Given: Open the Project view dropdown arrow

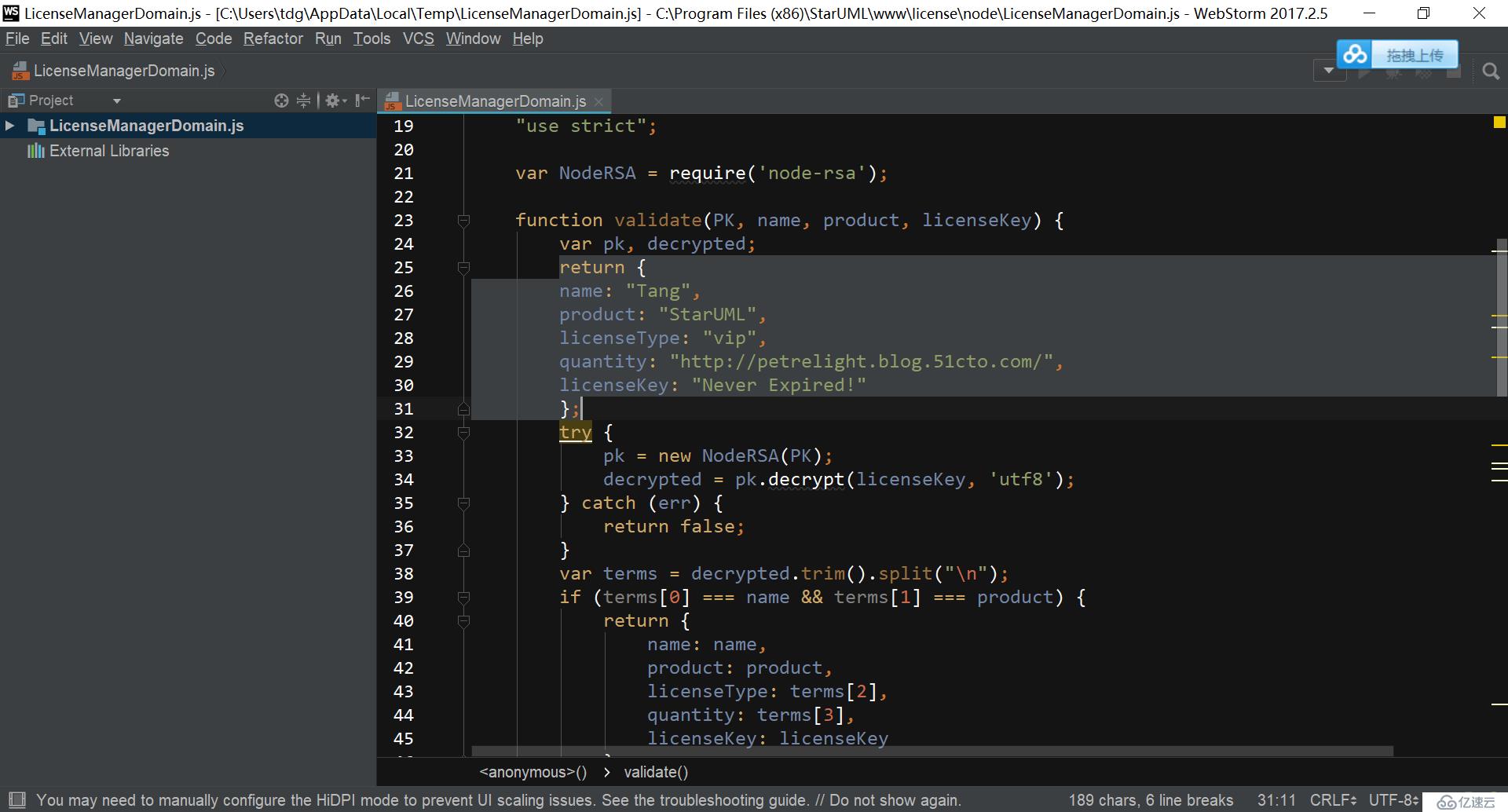Looking at the screenshot, I should [117, 101].
